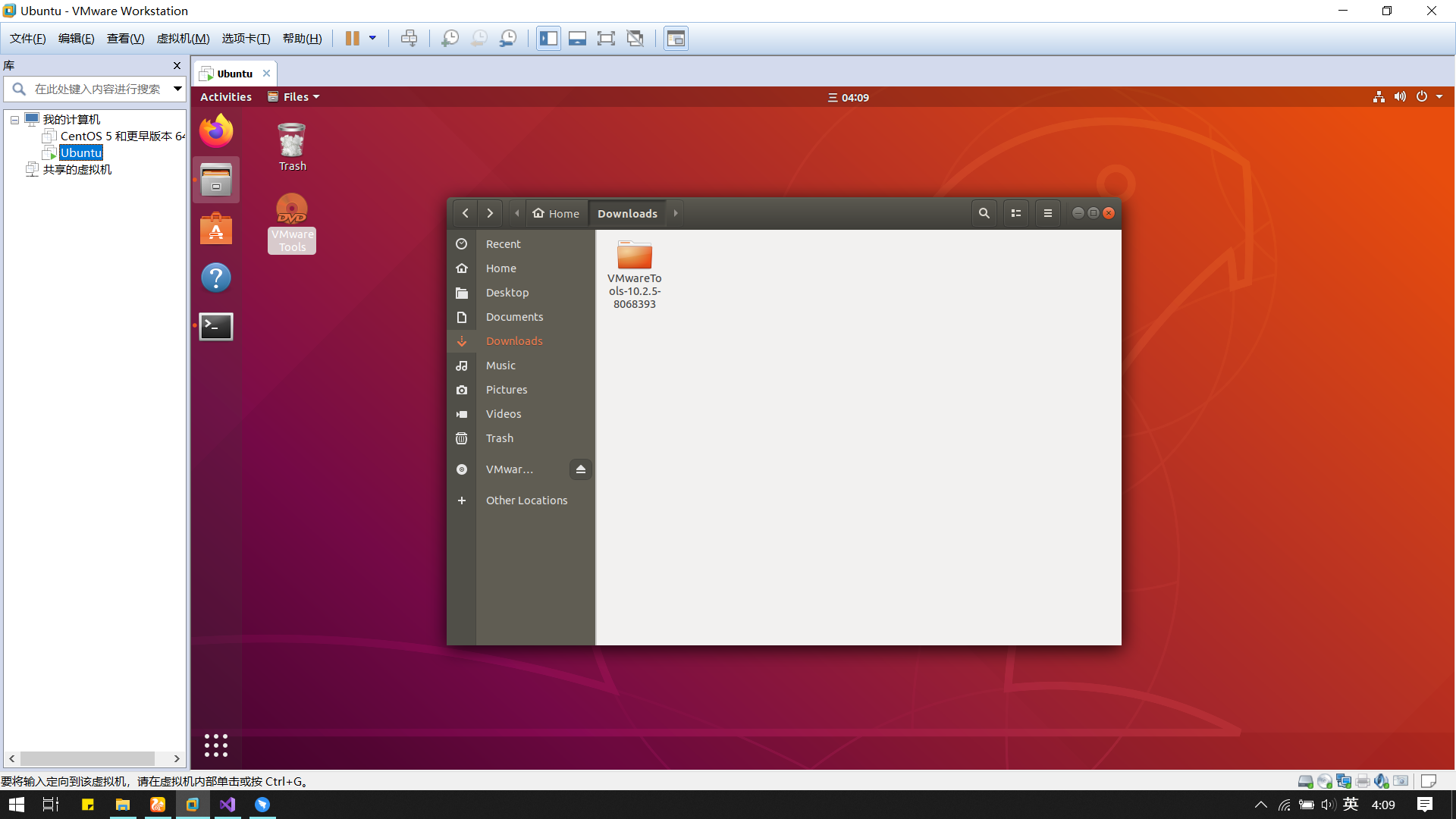1456x819 pixels.
Task: Select the VMware Tools DVD desktop icon
Action: (292, 223)
